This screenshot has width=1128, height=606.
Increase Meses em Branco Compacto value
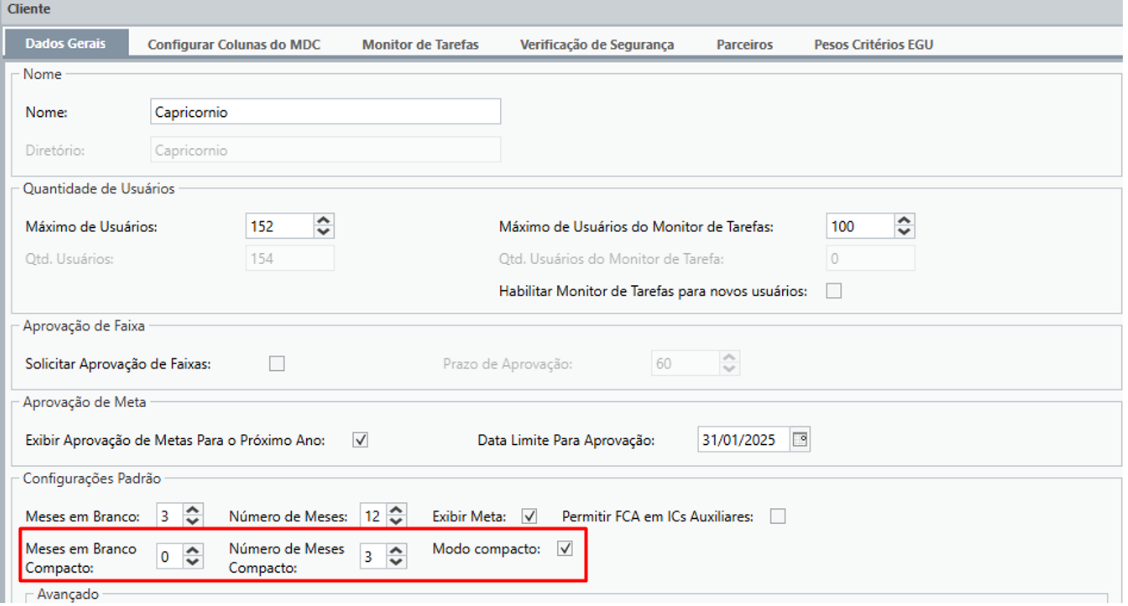(x=194, y=551)
